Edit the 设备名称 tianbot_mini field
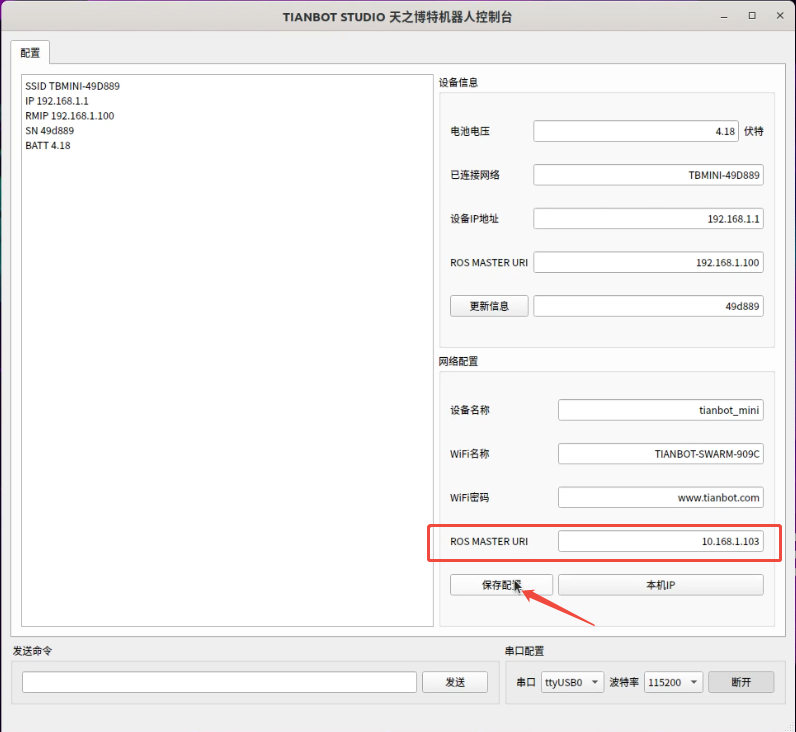Screen dimensions: 796x732 660,410
